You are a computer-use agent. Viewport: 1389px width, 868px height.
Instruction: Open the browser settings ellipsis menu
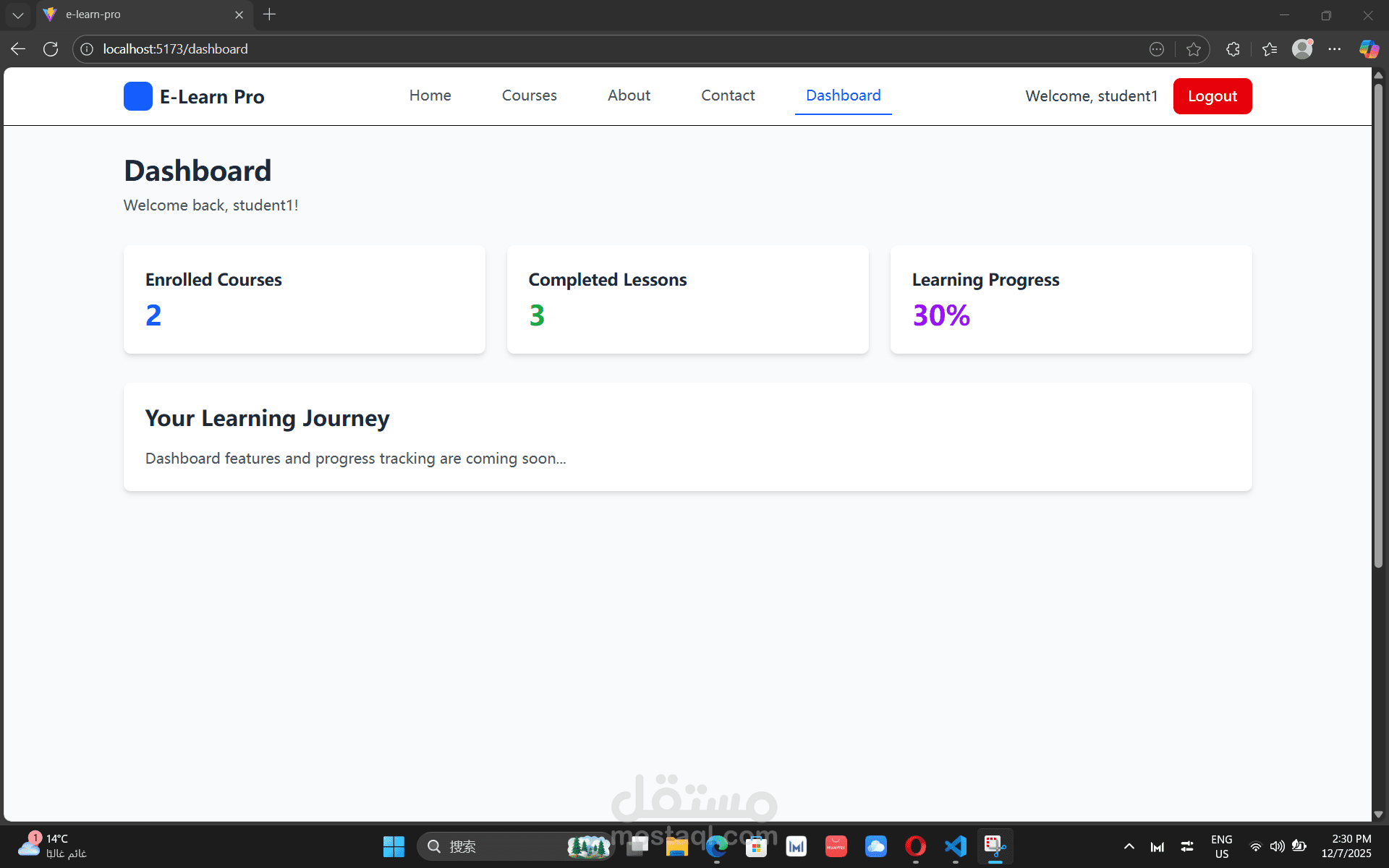click(x=1335, y=49)
